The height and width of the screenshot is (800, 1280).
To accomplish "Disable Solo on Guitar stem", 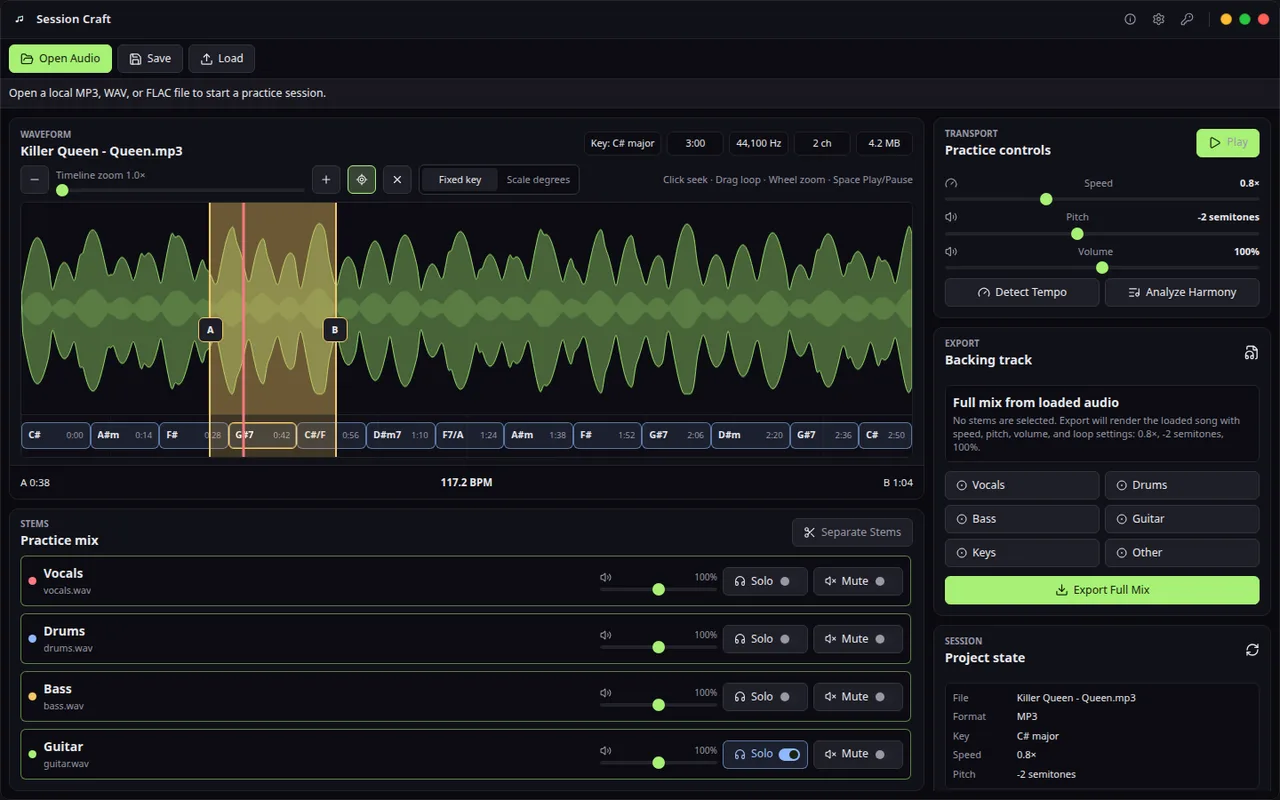I will (x=765, y=754).
